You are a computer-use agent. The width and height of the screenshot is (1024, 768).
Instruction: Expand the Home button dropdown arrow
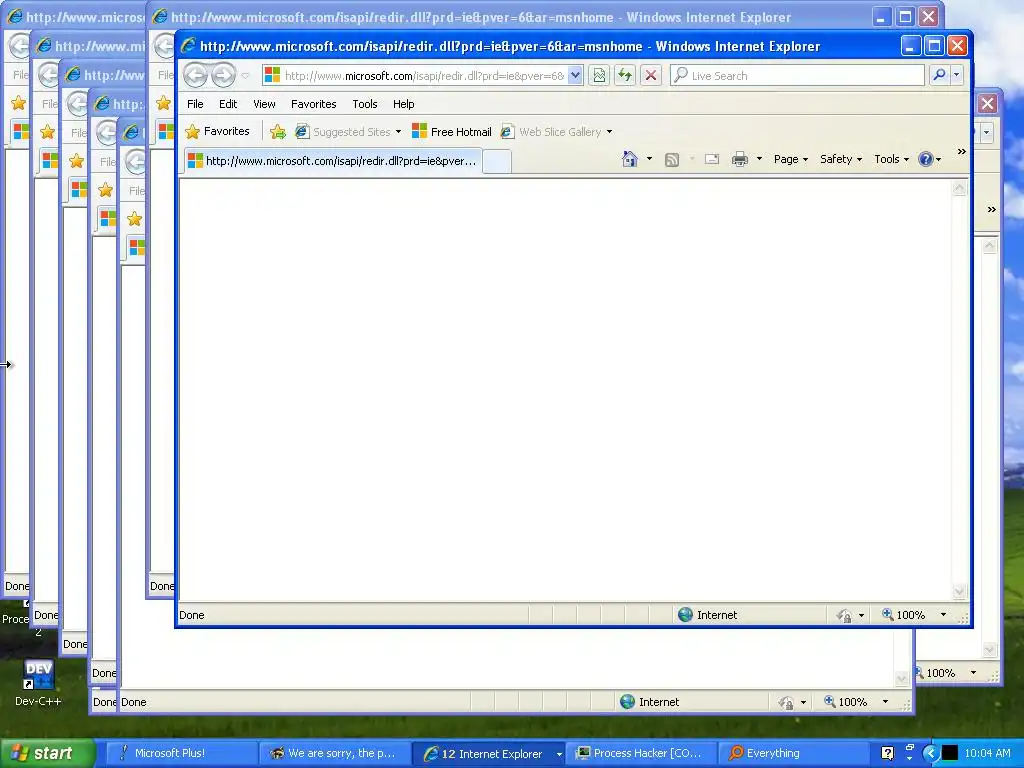pos(649,159)
